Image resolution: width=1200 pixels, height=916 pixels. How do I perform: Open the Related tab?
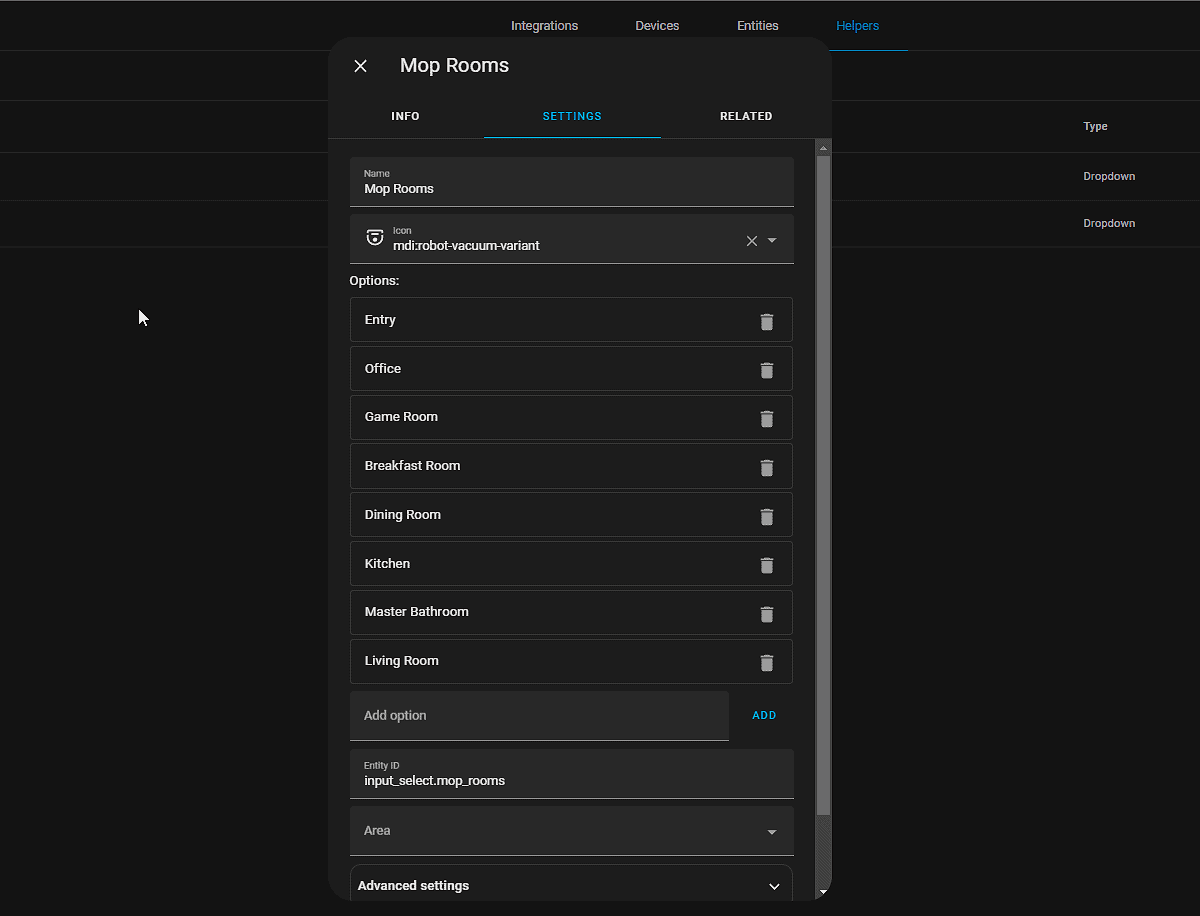click(x=746, y=116)
